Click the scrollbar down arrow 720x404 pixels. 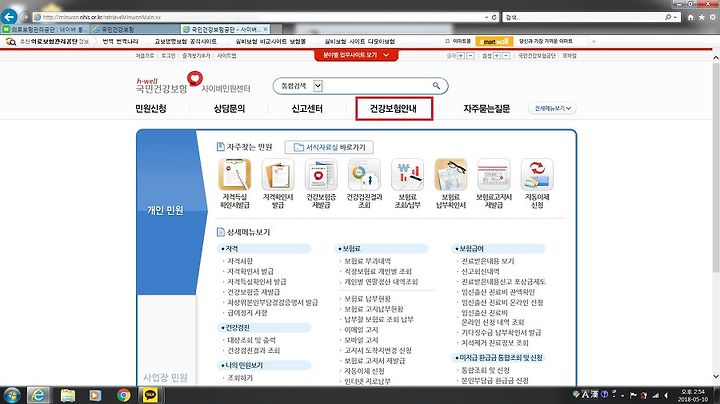click(716, 376)
